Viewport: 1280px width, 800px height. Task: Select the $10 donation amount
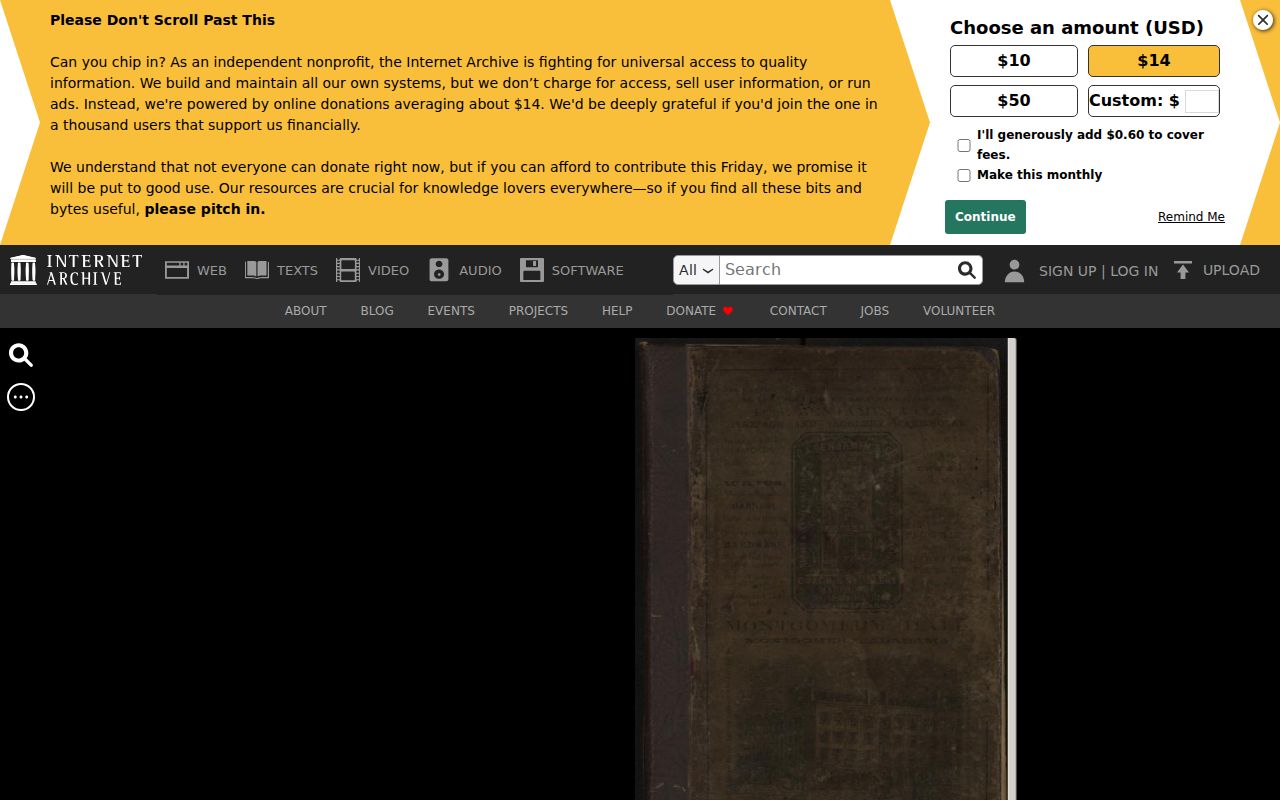(1014, 61)
